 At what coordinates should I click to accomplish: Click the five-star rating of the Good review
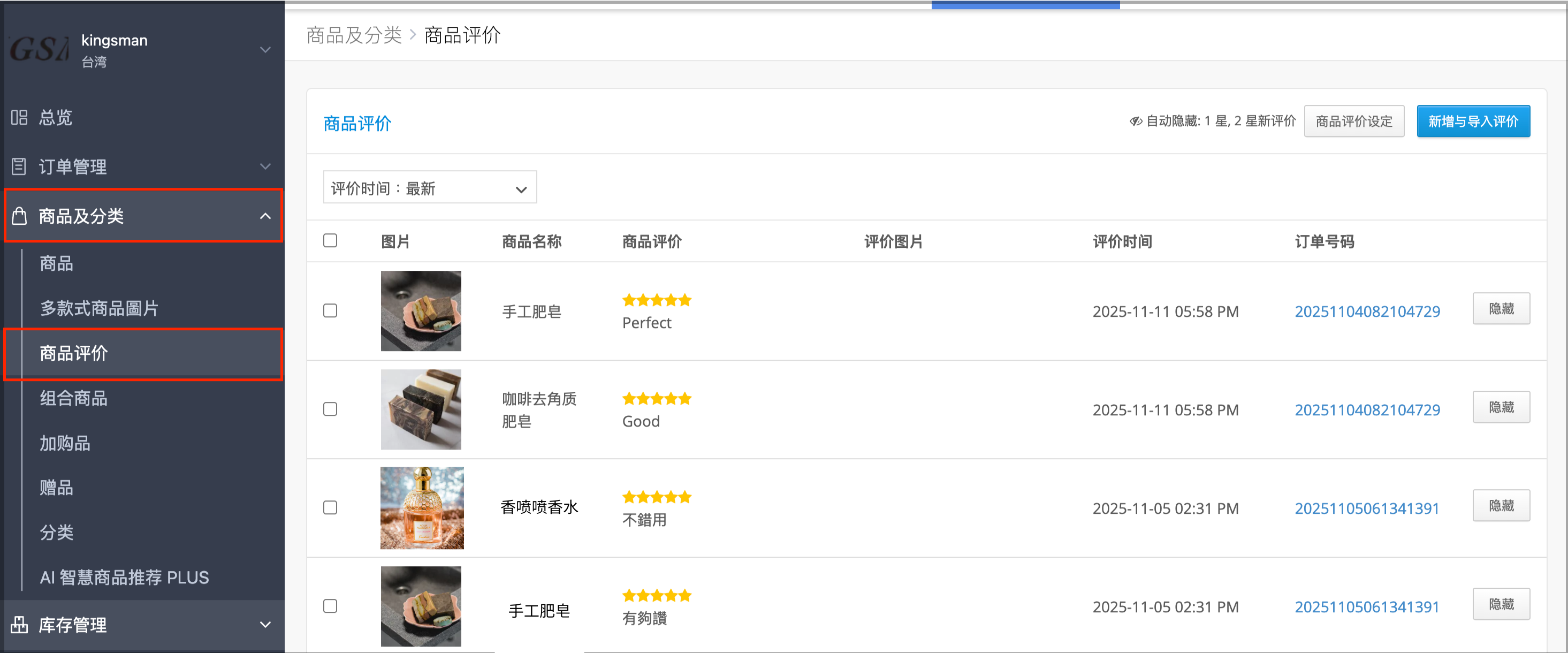click(657, 399)
